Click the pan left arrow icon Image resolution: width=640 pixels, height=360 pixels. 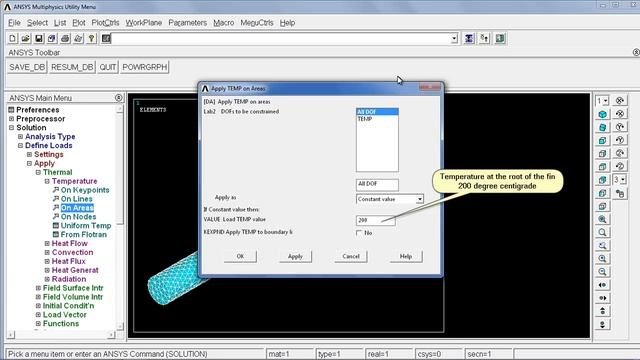tap(602, 285)
